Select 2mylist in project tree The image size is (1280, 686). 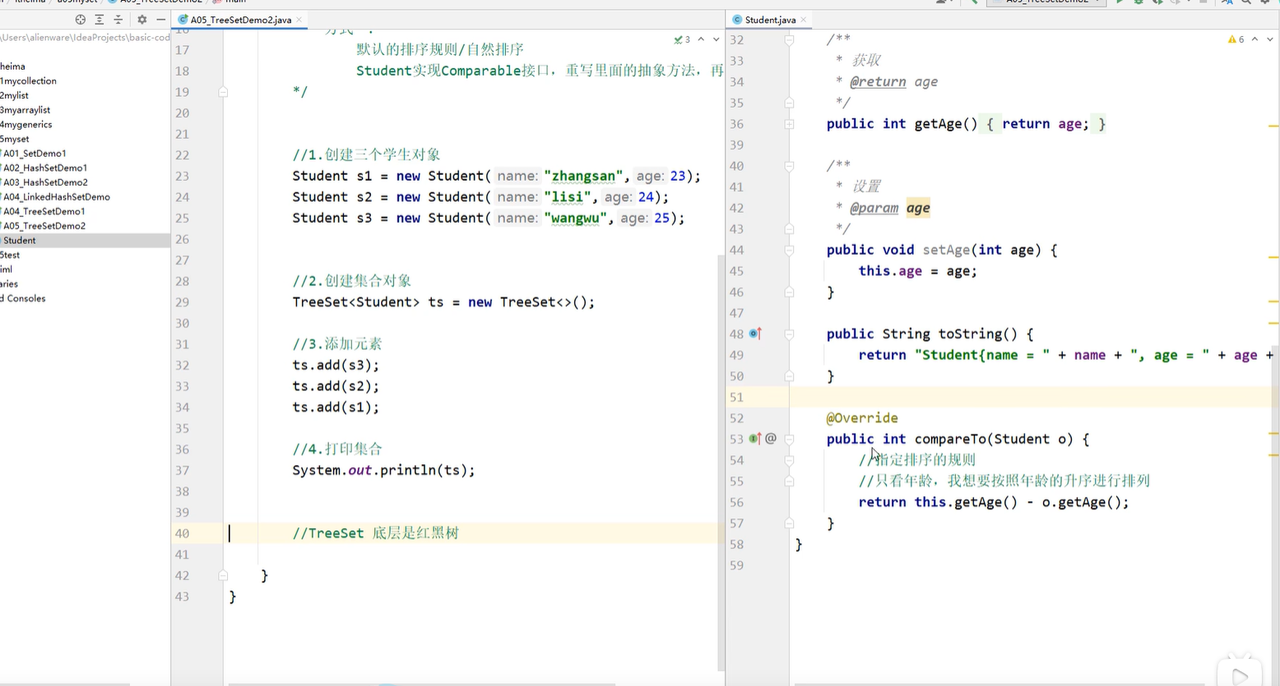coord(14,96)
